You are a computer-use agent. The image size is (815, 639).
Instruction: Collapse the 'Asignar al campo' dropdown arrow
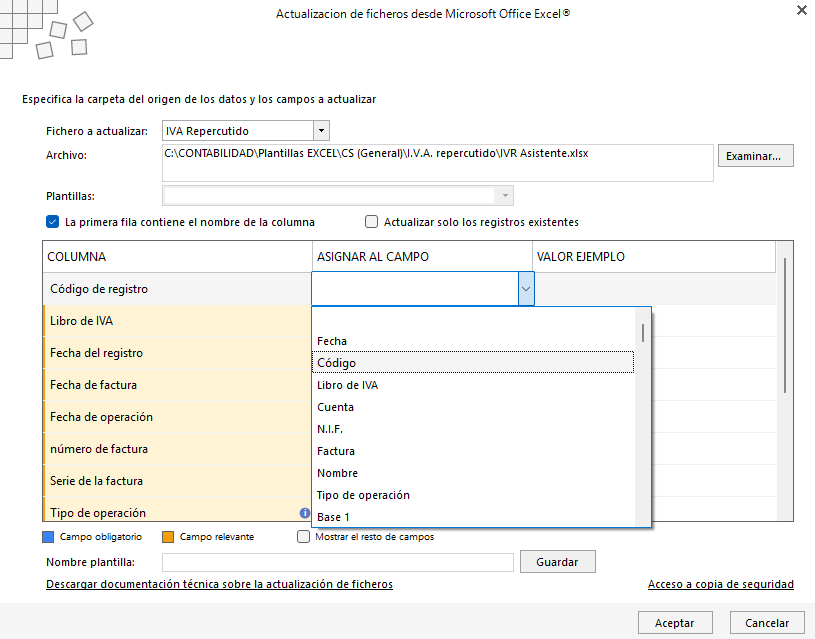tap(526, 289)
